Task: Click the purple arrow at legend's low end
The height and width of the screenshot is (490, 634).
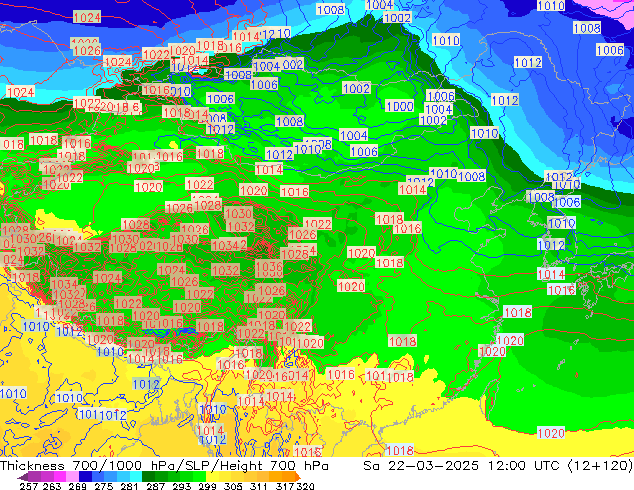Action: 22,477
